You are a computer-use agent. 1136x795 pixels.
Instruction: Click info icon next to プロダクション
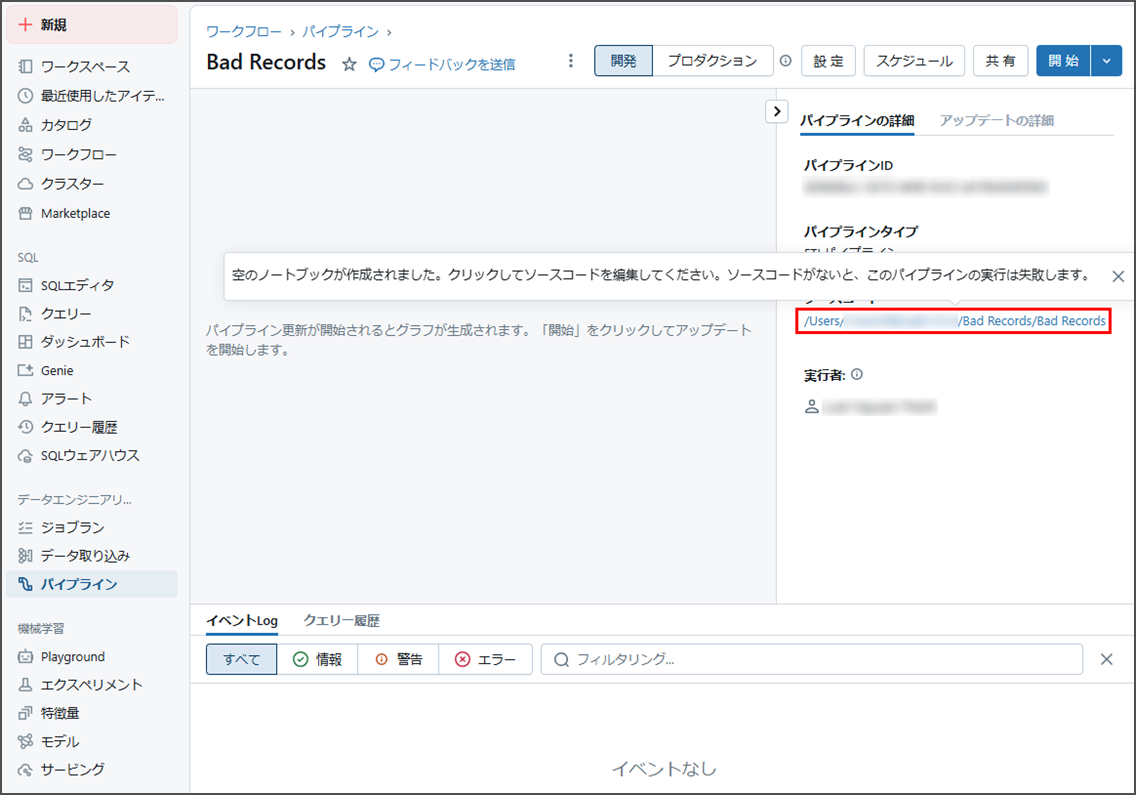(785, 61)
